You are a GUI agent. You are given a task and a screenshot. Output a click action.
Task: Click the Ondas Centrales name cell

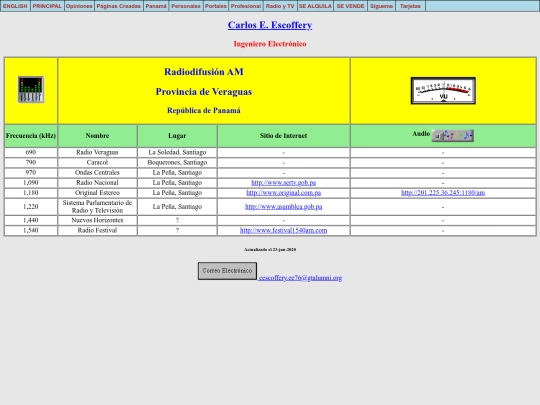click(97, 173)
